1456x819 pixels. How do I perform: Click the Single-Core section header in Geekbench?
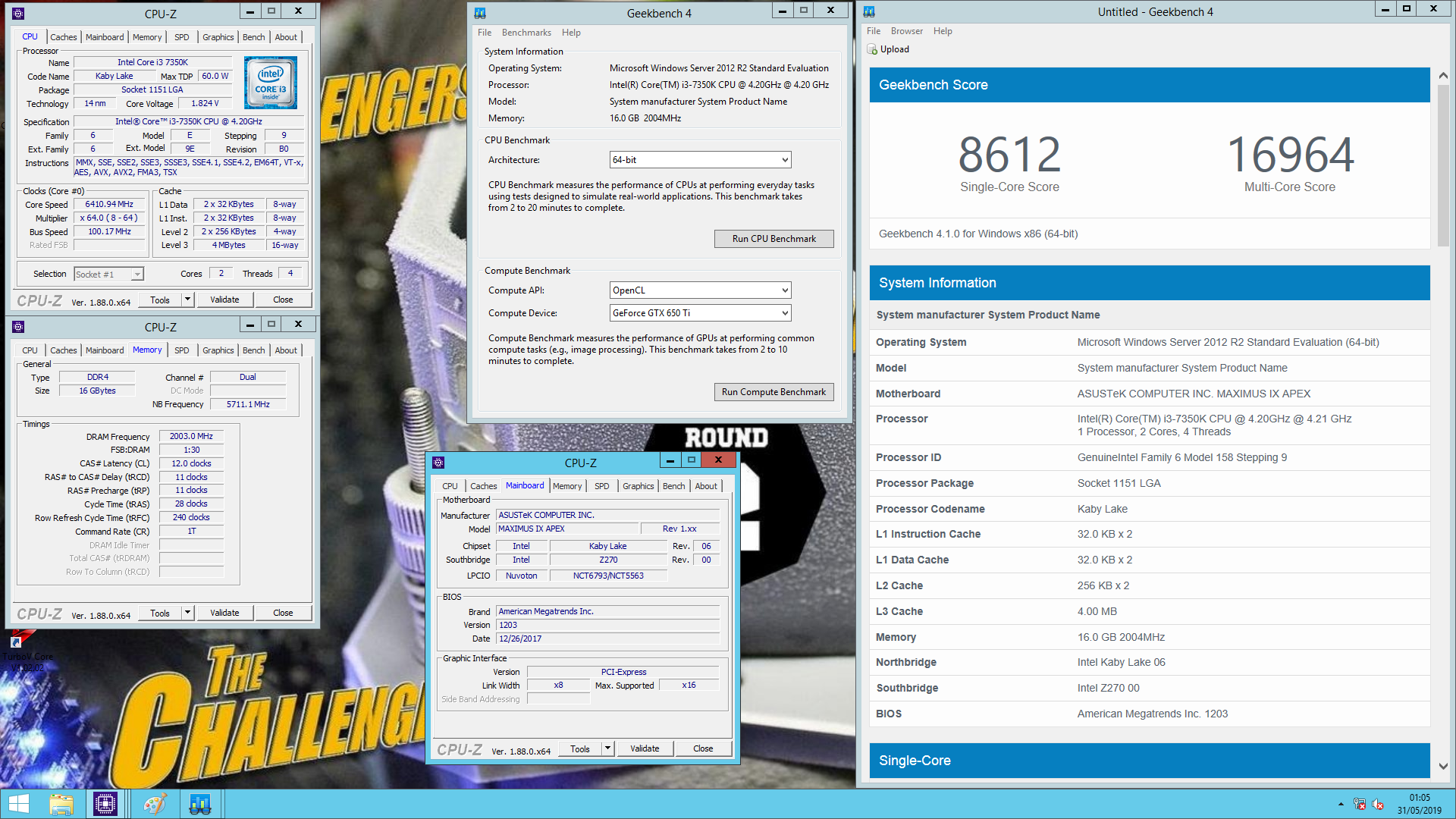1150,761
